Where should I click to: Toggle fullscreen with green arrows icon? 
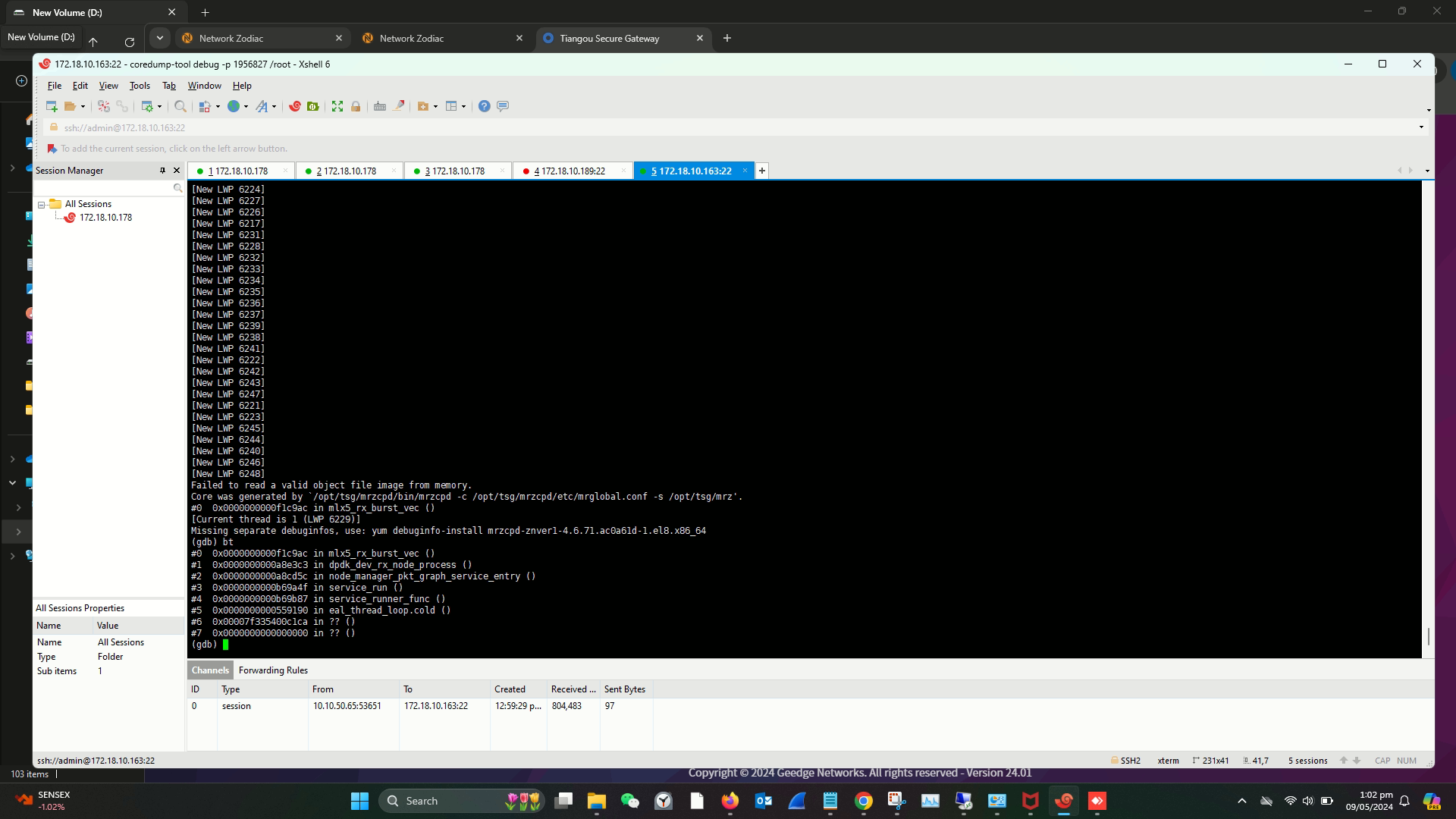click(x=337, y=106)
